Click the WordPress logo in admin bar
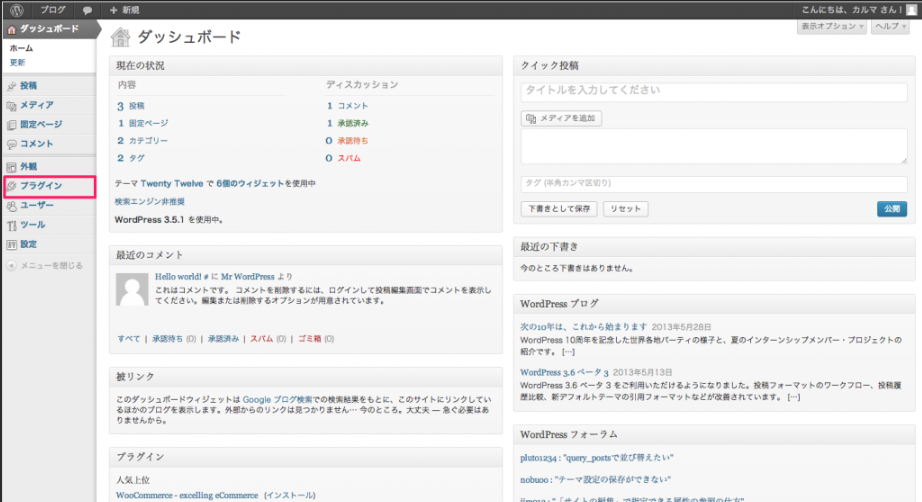The image size is (922, 502). click(16, 9)
